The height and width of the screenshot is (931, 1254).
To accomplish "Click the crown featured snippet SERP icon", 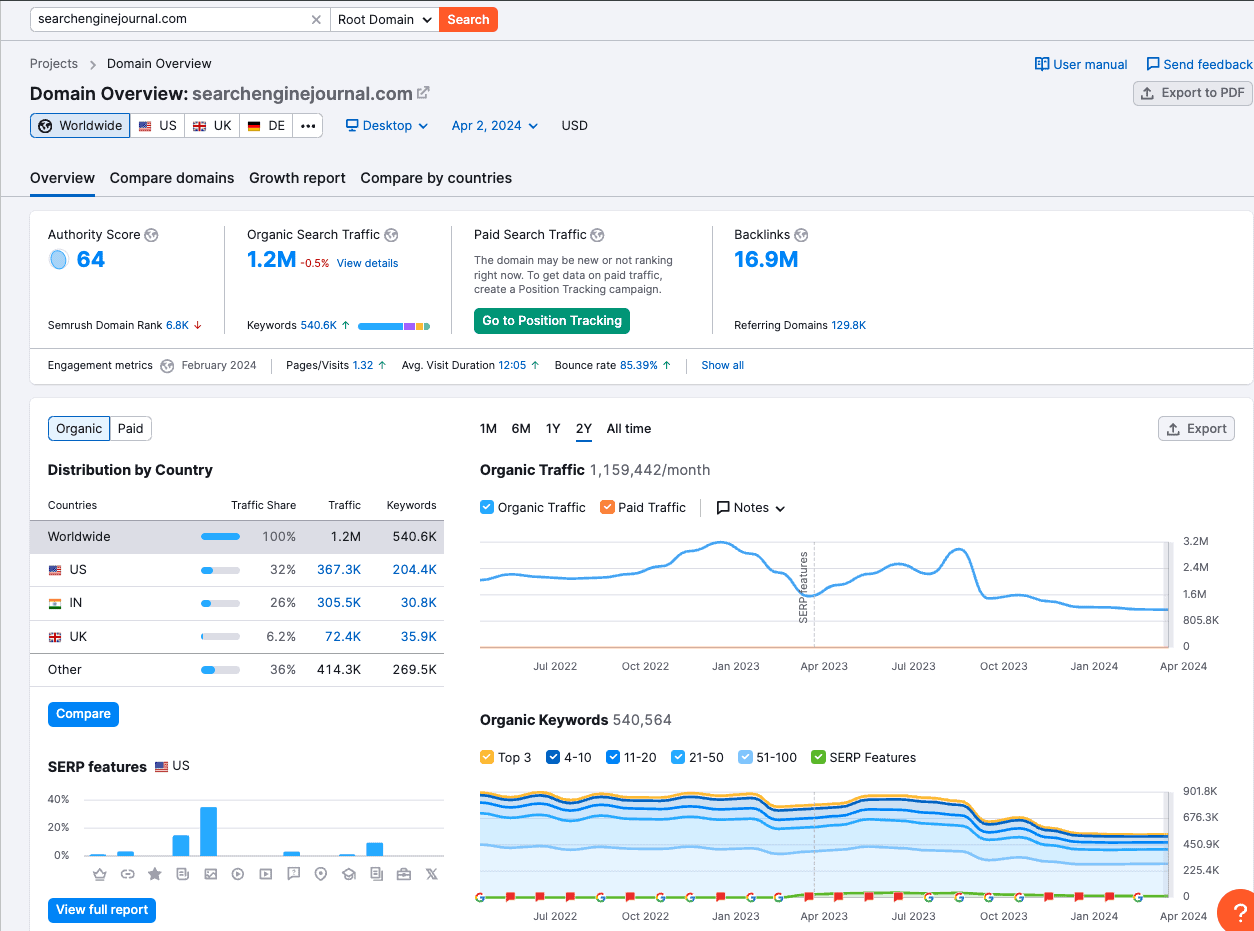I will [x=99, y=874].
